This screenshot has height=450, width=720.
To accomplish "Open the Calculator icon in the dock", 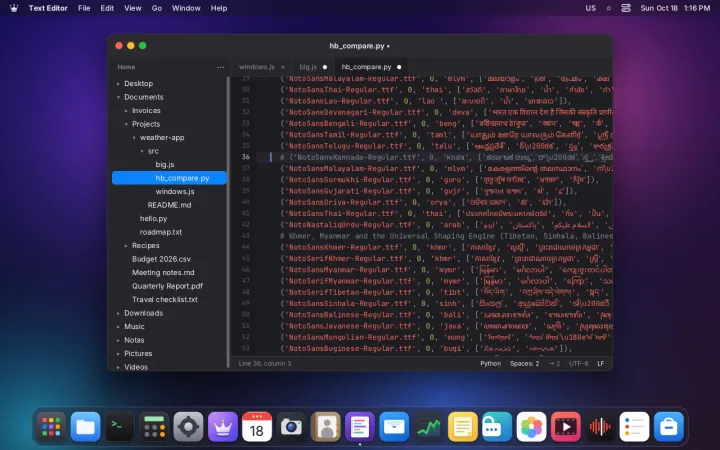I will pyautogui.click(x=154, y=427).
